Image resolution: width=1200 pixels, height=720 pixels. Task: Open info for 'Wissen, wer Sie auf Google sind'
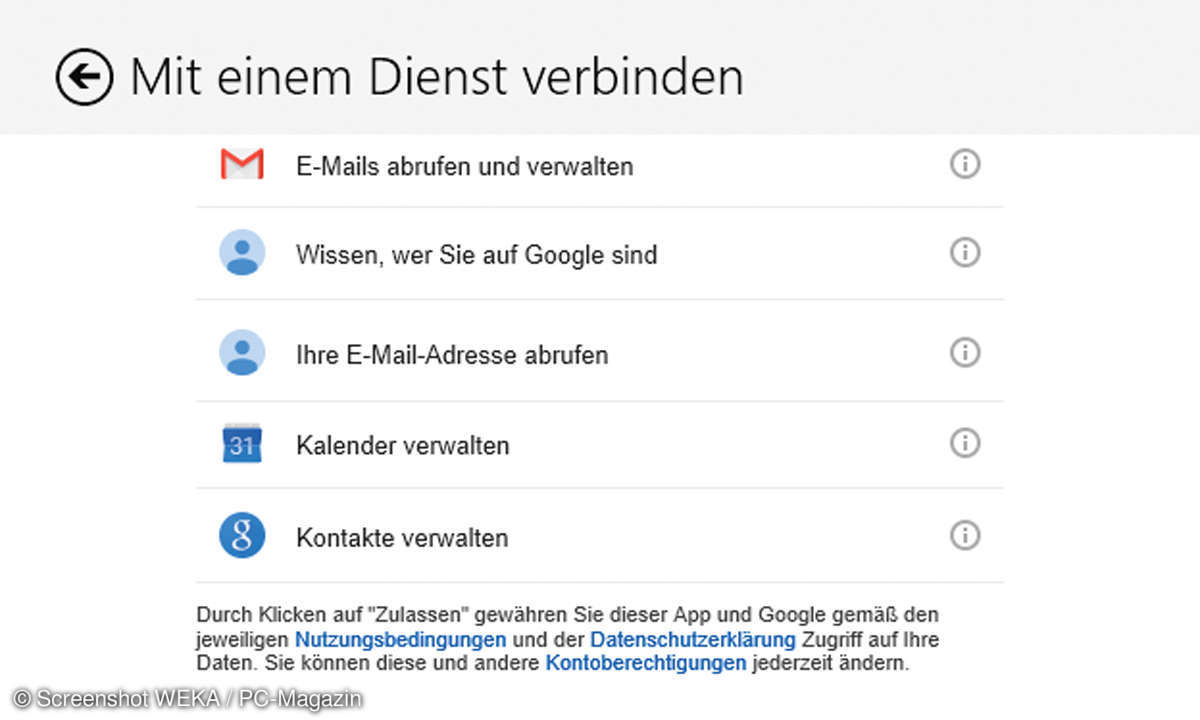[964, 252]
